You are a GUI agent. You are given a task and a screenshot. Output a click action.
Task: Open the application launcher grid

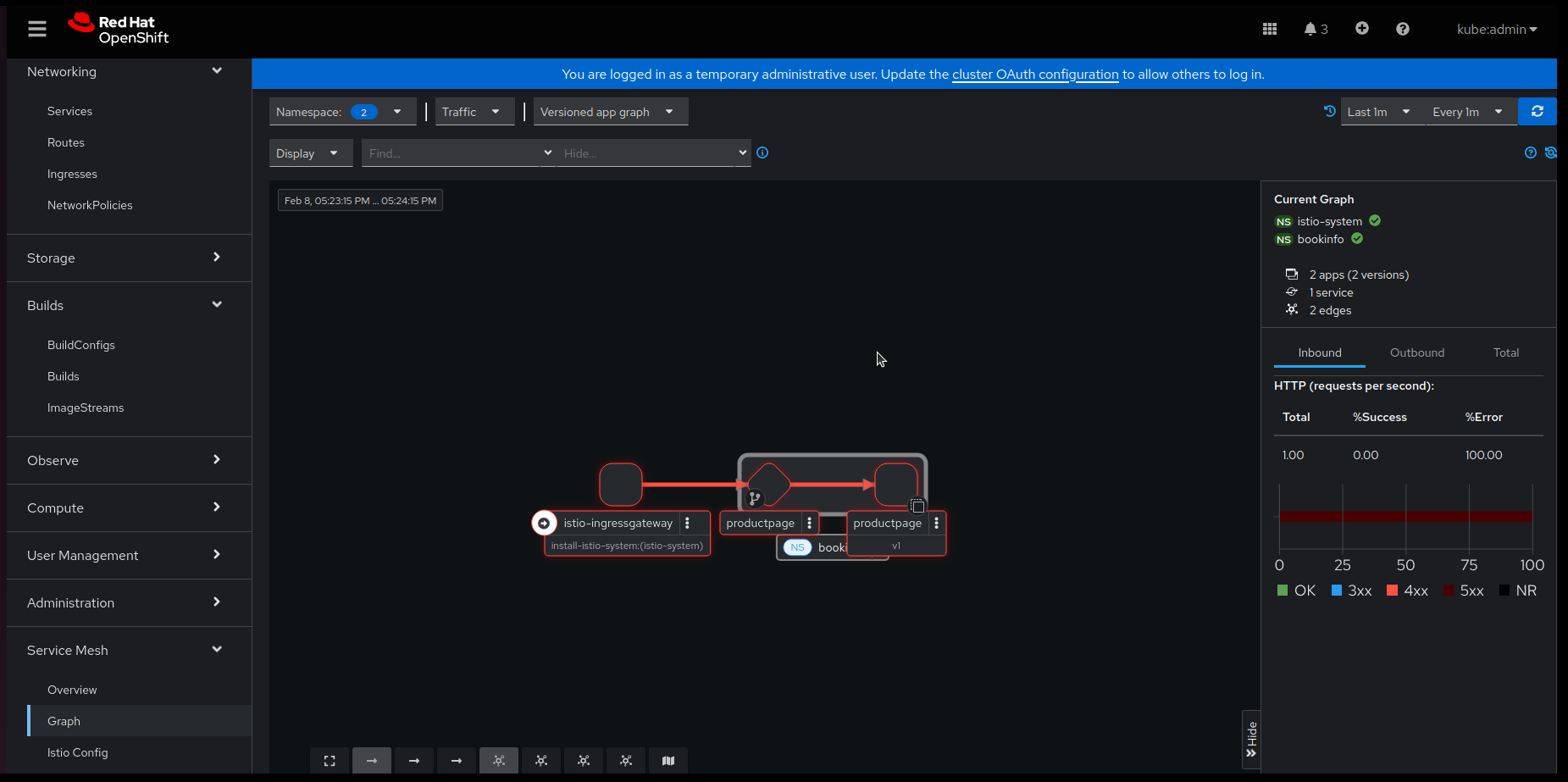[1269, 29]
